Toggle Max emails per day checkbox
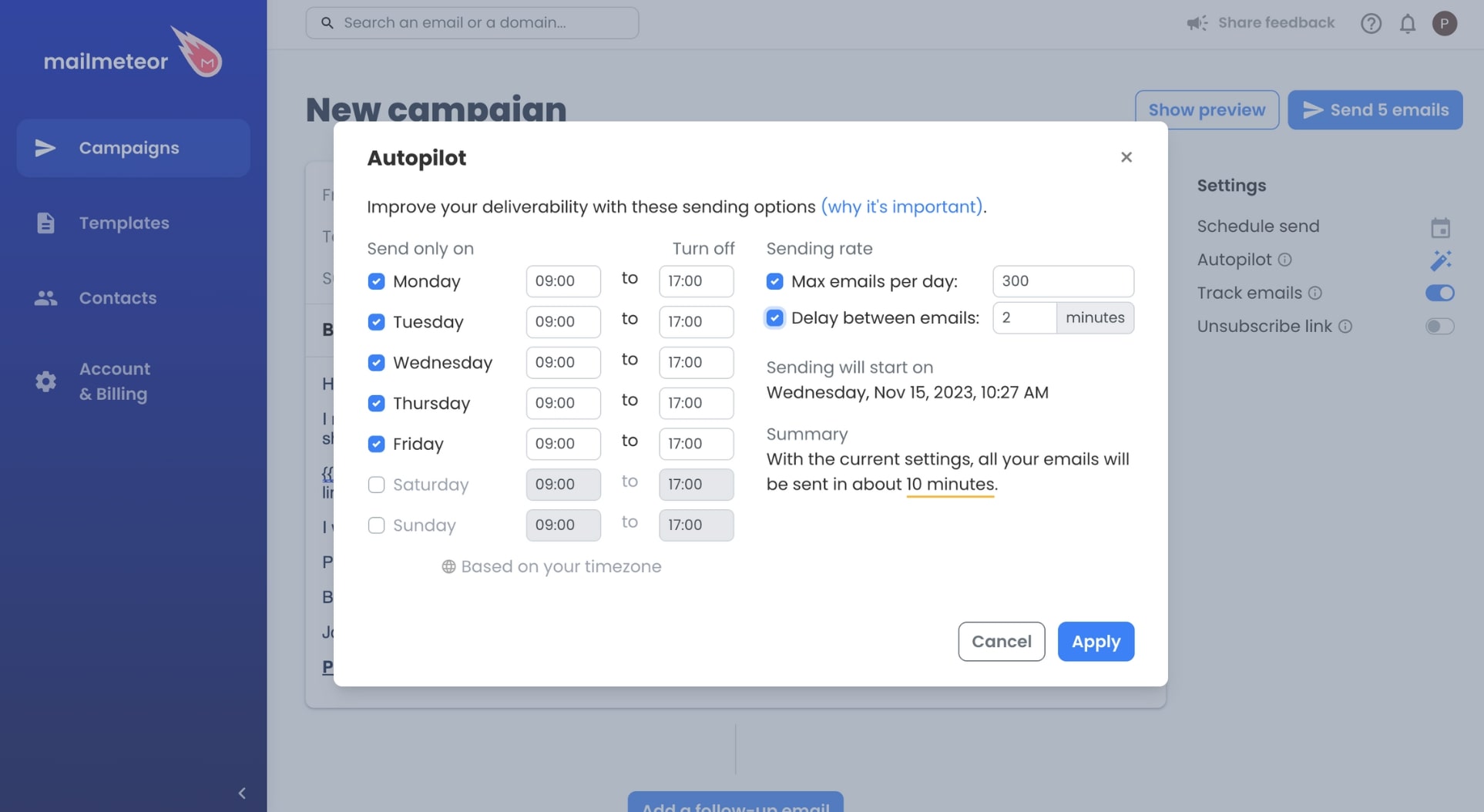Viewport: 1484px width, 812px height. 774,281
